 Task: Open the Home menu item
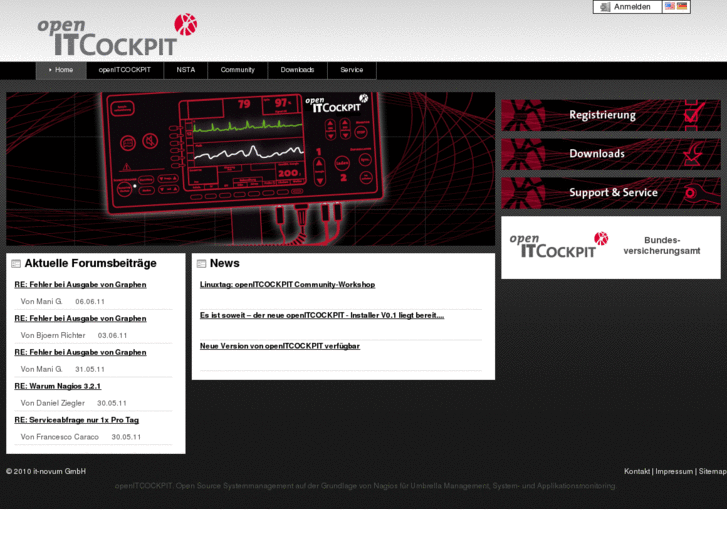point(61,70)
